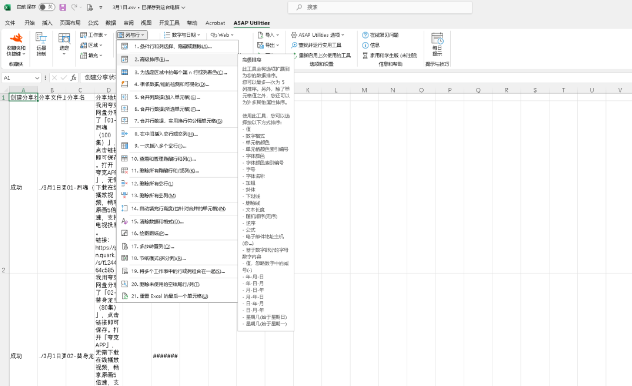Expand the Fill (填充) dropdown in ribbon
The width and height of the screenshot is (632, 386).
(x=91, y=55)
